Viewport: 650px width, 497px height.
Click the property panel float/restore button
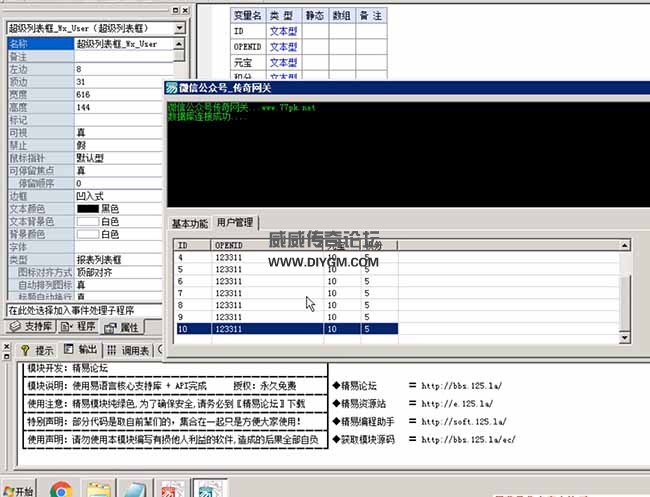coord(175,10)
